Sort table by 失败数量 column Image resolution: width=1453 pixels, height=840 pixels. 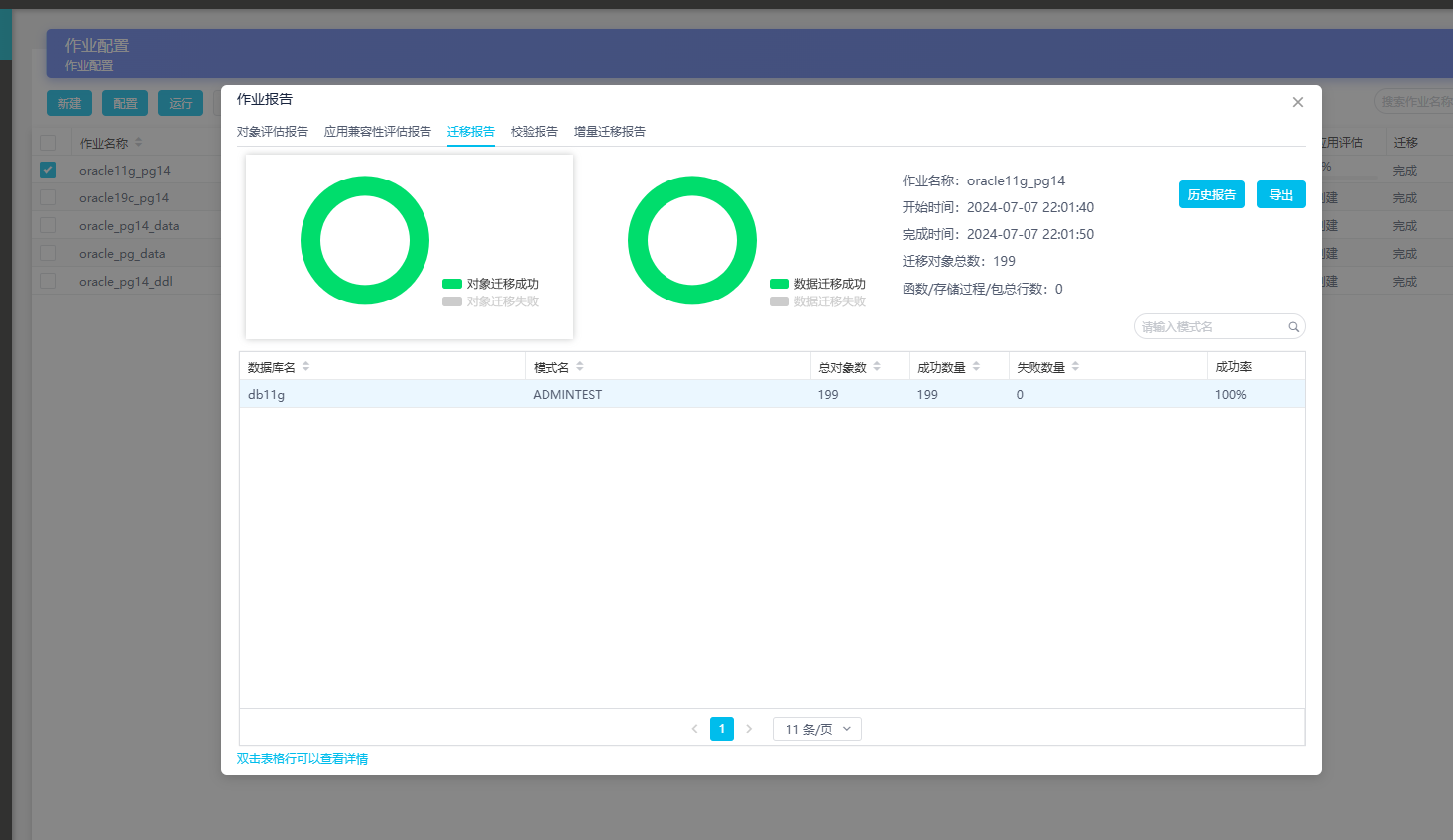coord(1075,367)
